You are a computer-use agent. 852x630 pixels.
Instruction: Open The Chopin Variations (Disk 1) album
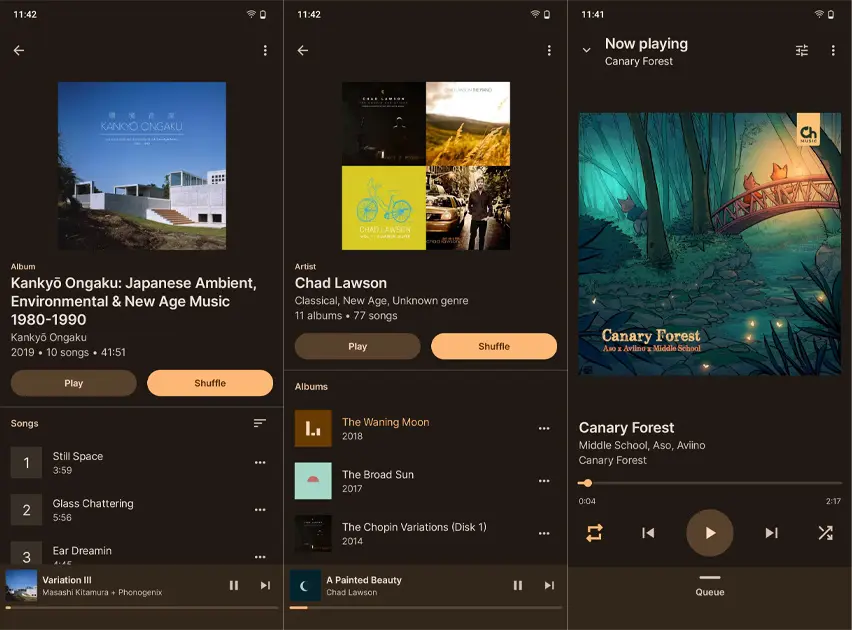pos(424,533)
